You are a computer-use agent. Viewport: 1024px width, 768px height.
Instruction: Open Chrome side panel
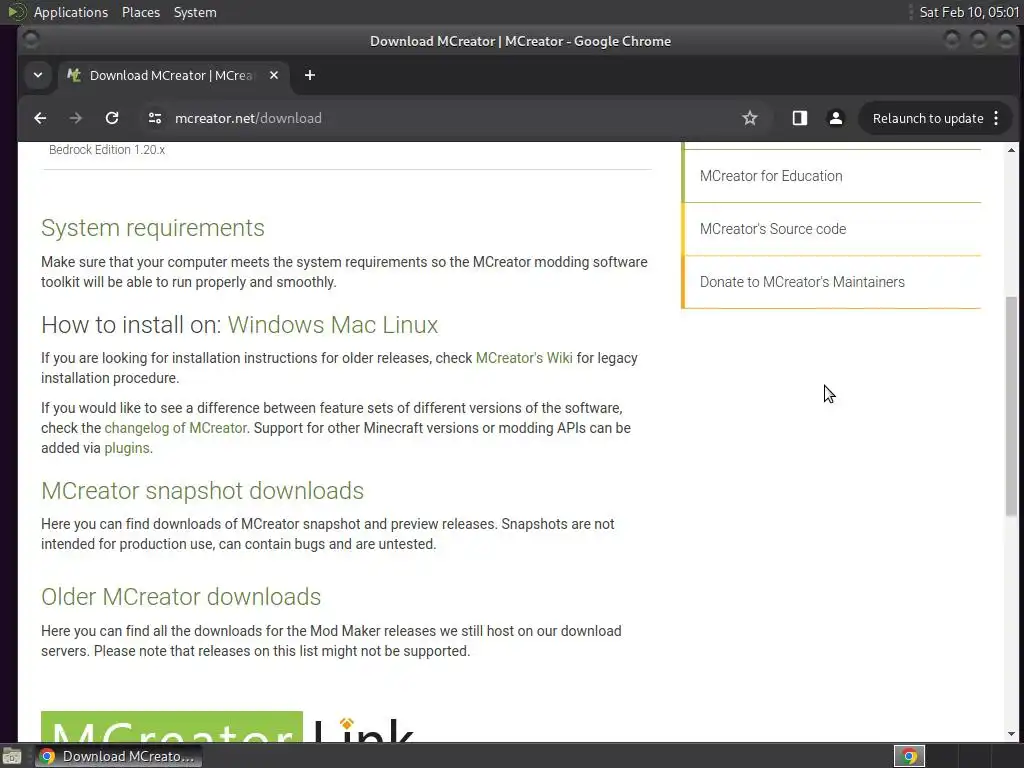tap(799, 118)
